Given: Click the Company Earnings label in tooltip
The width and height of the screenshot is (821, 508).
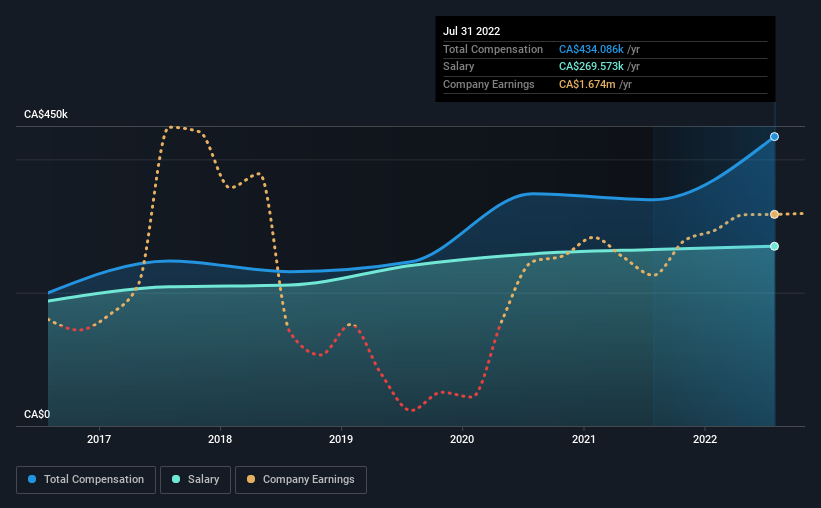Looking at the screenshot, I should 489,84.
